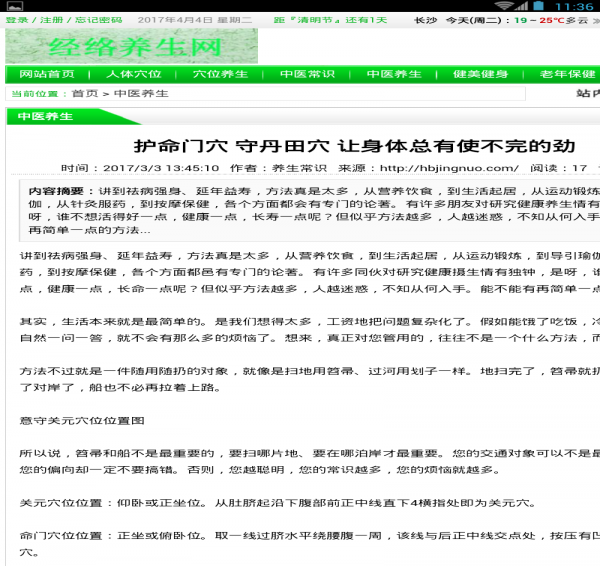Click the publish time 2017/3/3 13:45:10
The image size is (600, 566).
161,168
